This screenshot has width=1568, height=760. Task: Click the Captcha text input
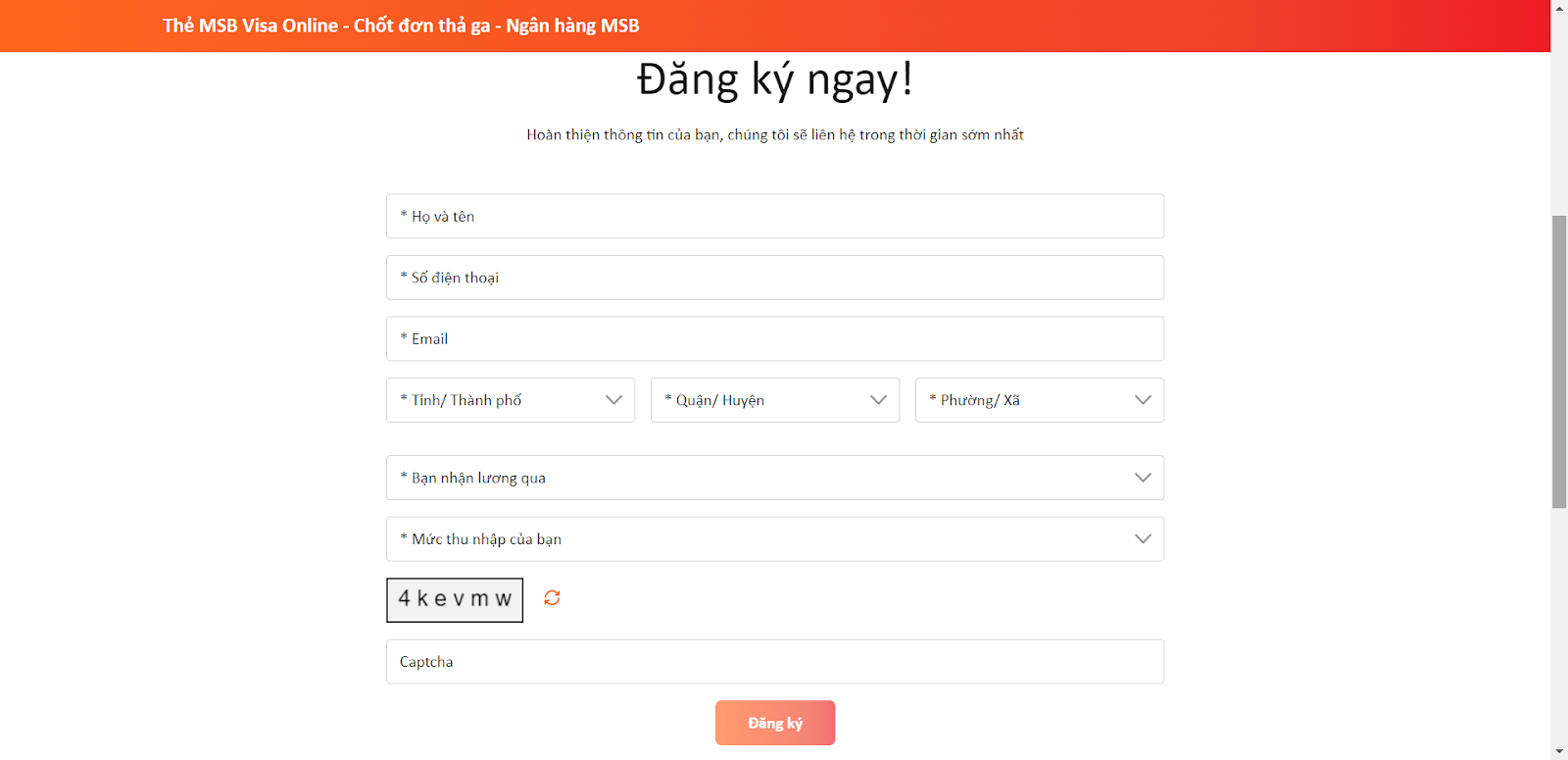click(x=775, y=662)
